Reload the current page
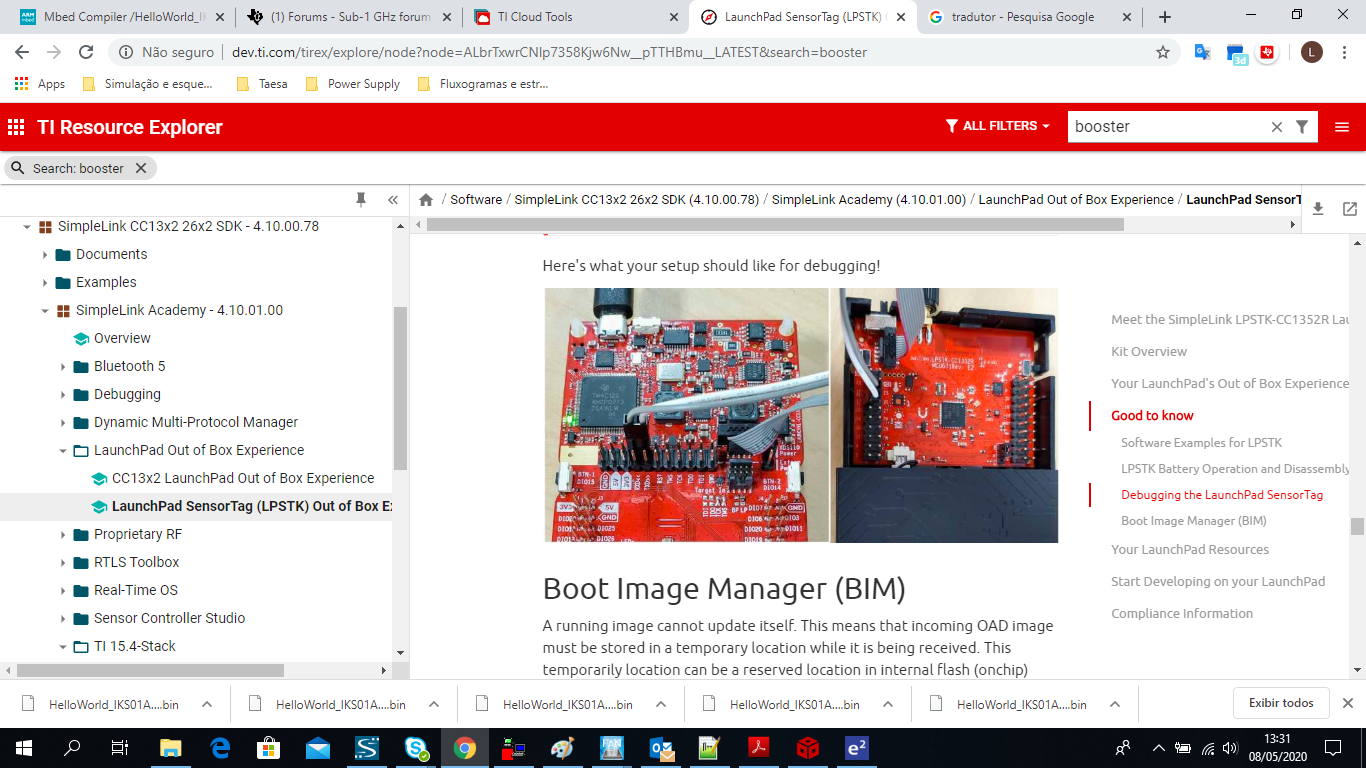This screenshot has height=769, width=1366. 86,52
